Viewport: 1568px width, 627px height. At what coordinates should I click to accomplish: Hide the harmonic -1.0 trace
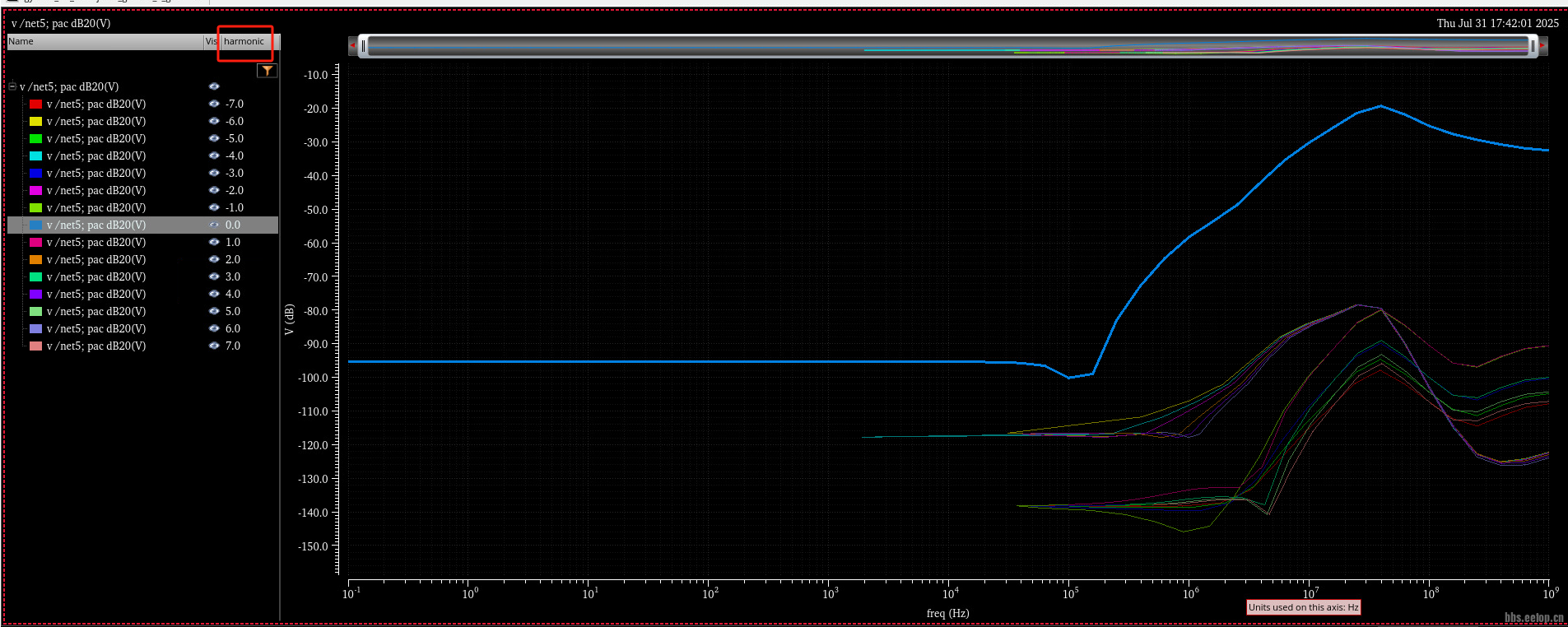214,207
